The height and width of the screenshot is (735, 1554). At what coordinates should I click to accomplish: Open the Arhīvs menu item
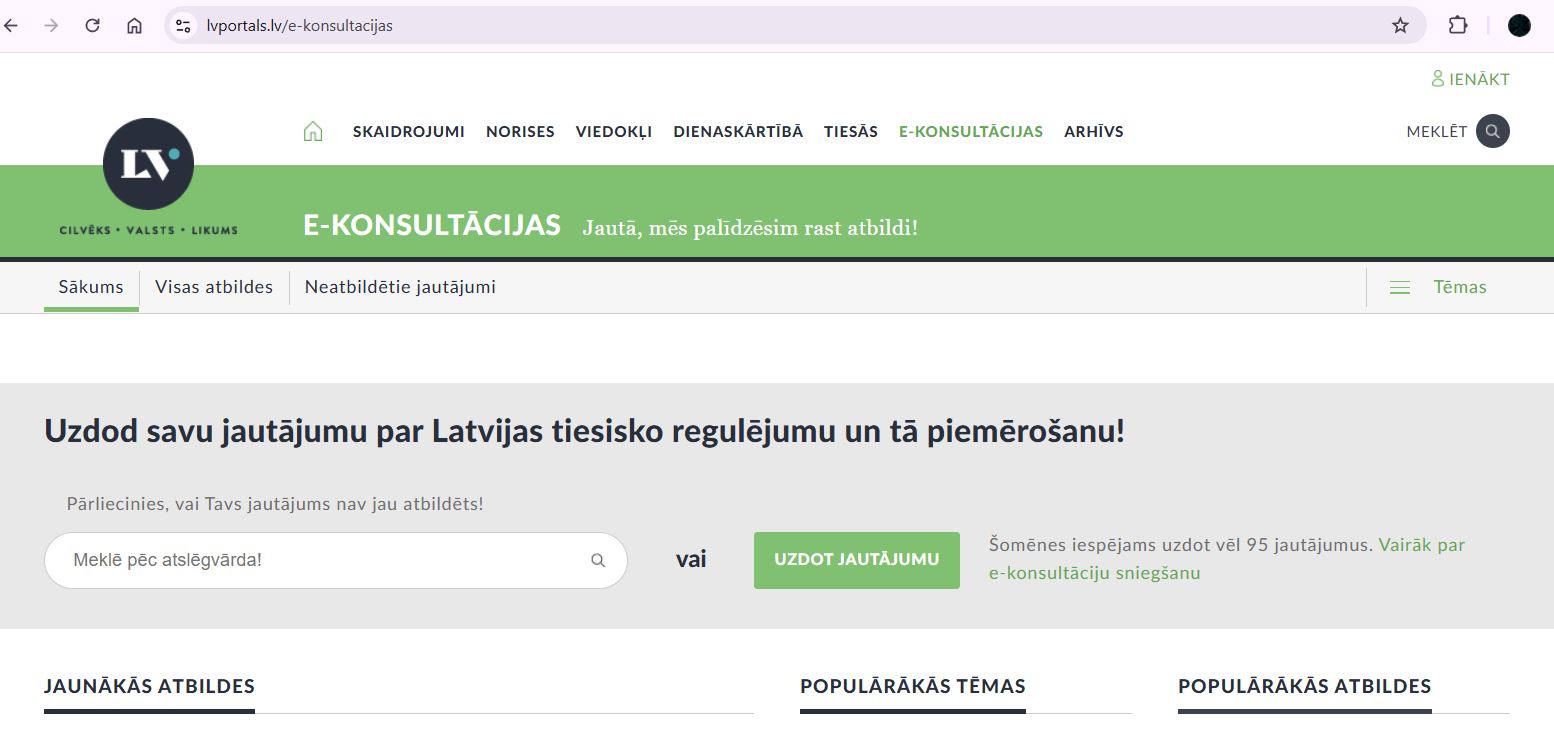[1093, 132]
